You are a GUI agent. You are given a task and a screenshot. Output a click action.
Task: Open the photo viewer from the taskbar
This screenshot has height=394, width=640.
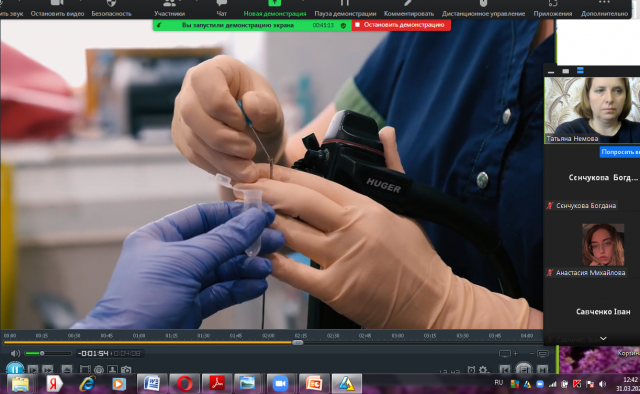tap(248, 384)
